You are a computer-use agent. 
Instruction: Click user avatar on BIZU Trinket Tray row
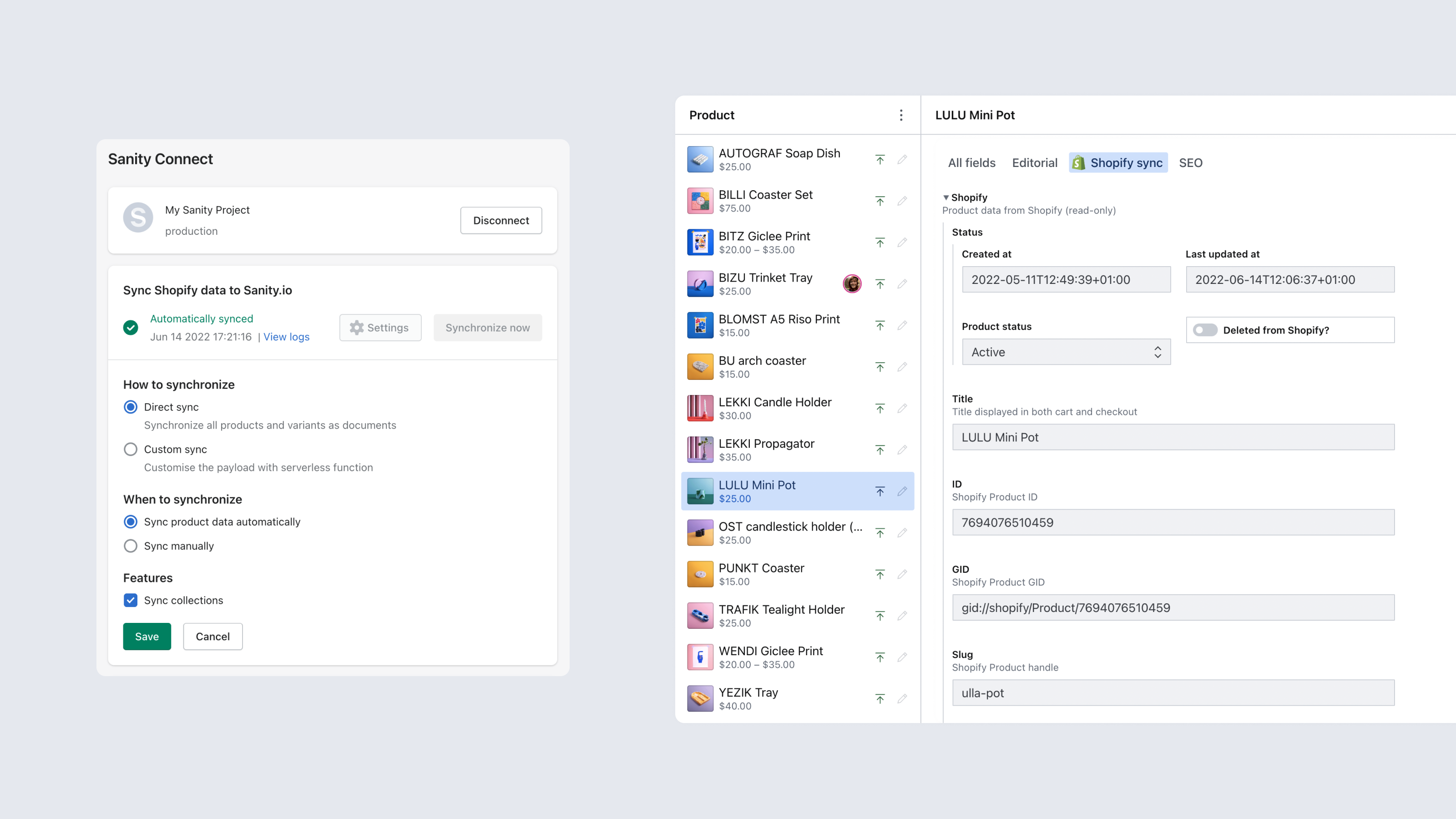[x=852, y=284]
